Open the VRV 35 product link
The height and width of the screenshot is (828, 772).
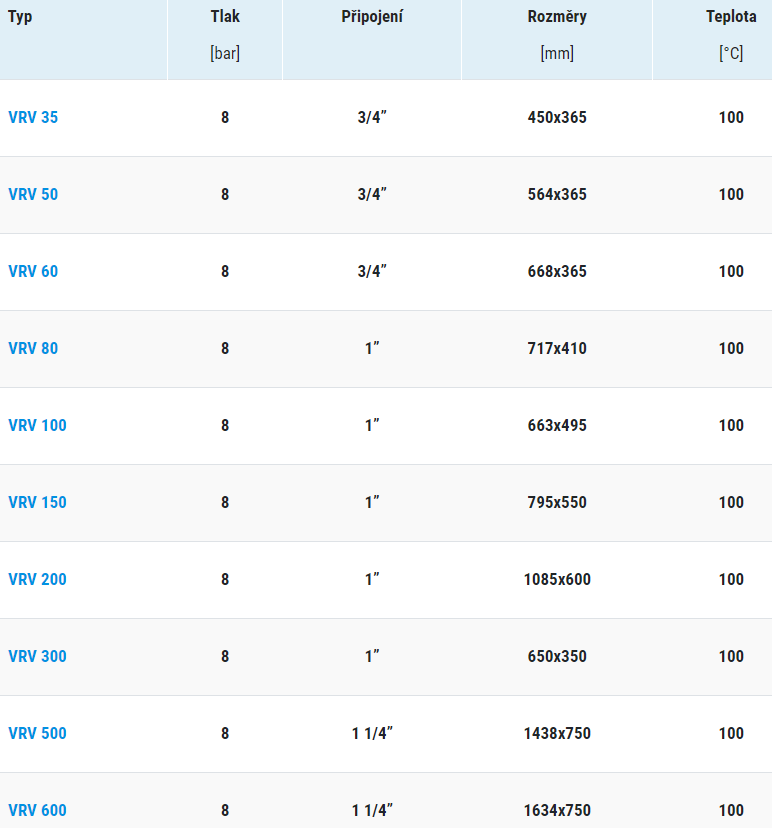point(33,117)
